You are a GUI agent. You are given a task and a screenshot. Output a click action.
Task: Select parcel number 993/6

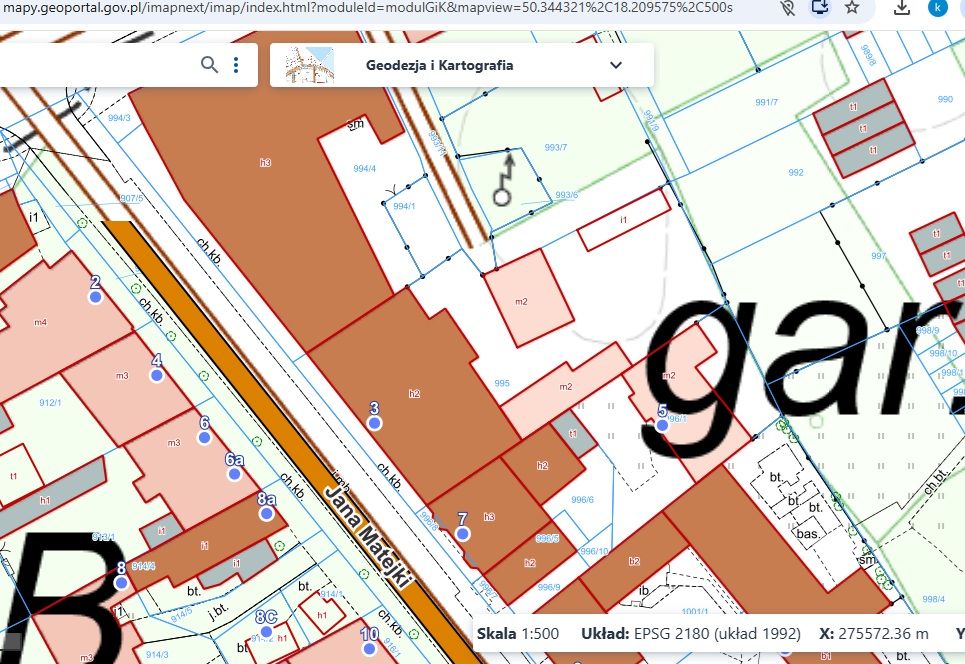click(x=566, y=195)
